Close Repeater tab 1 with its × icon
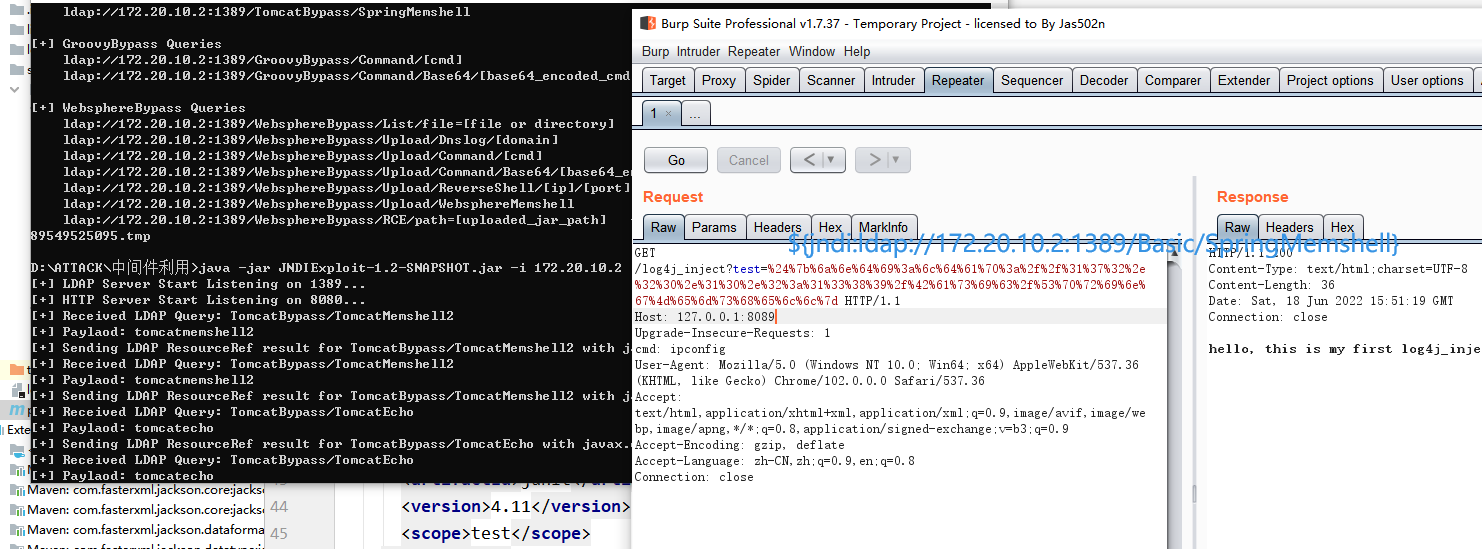Viewport: 1482px width, 549px height. [669, 114]
